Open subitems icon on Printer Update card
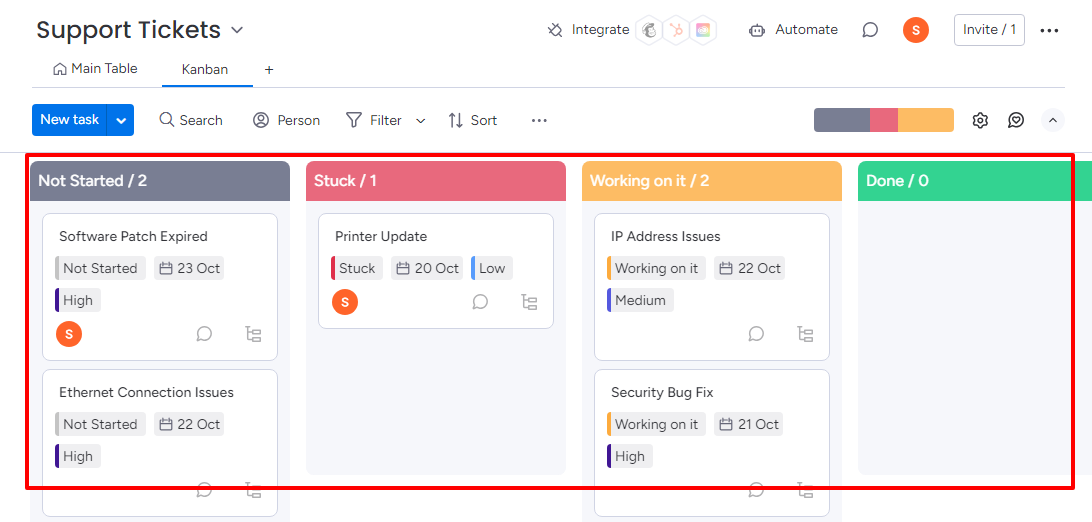1092x522 pixels. 529,302
